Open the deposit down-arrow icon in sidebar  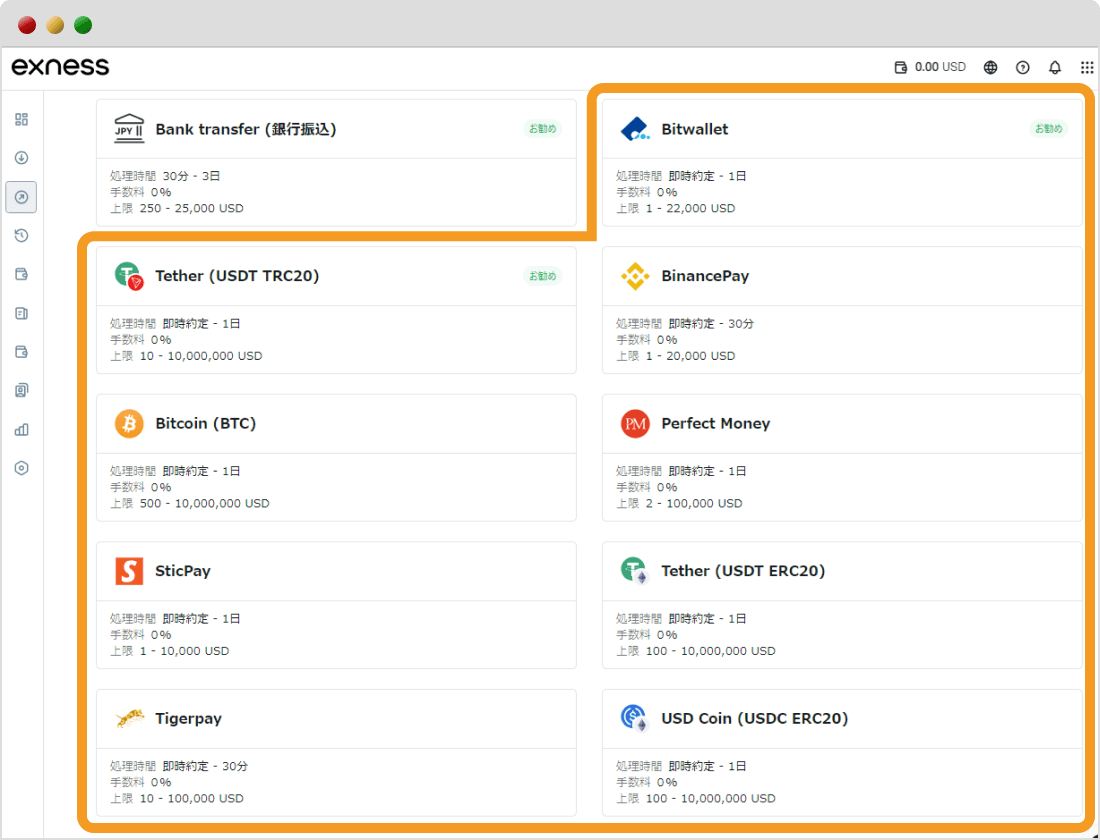point(22,158)
